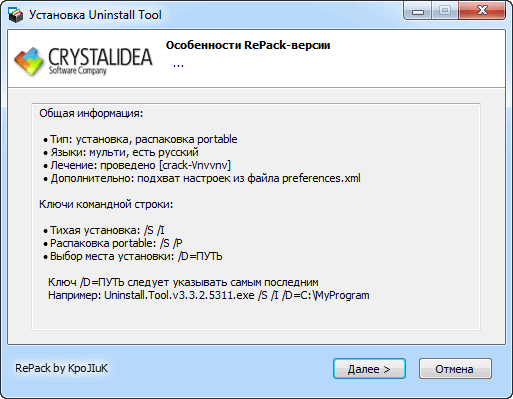Close the installer window with the X
Image resolution: width=513 pixels, height=399 pixels.
click(x=482, y=11)
